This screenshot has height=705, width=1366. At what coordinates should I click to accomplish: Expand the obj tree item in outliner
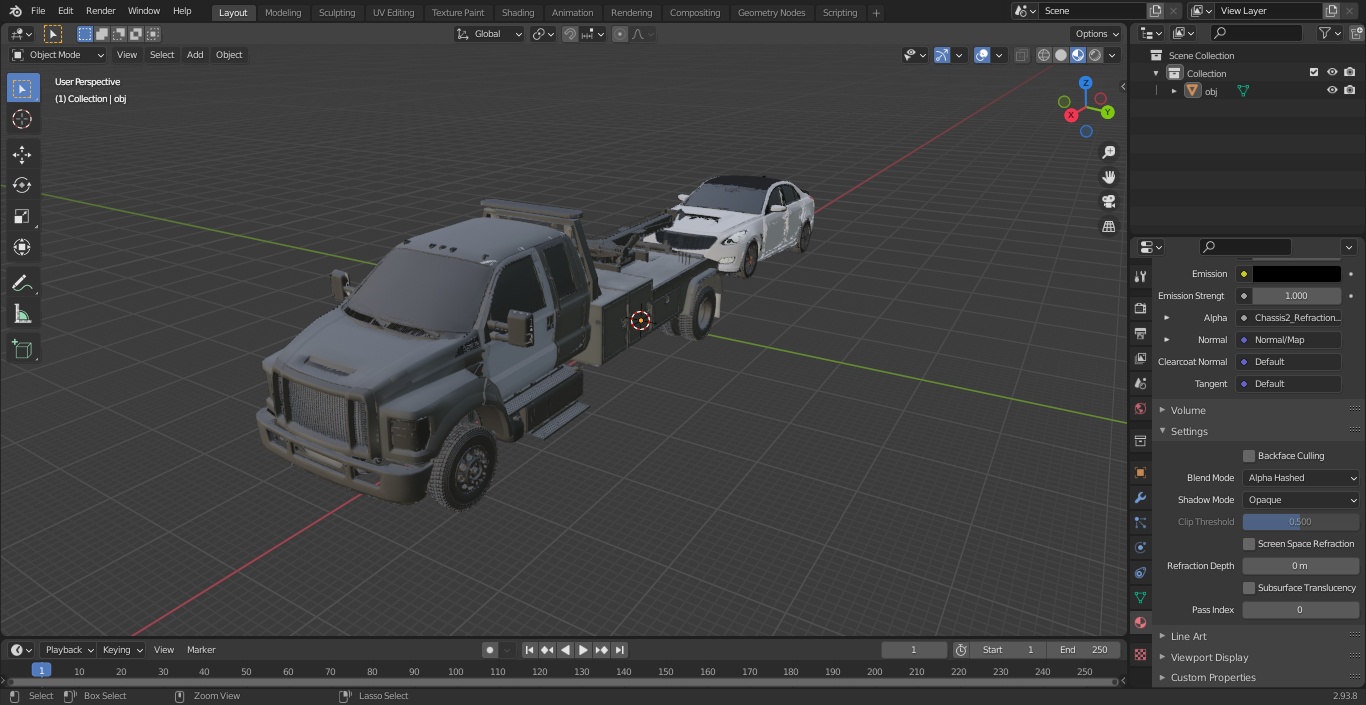(x=1174, y=91)
